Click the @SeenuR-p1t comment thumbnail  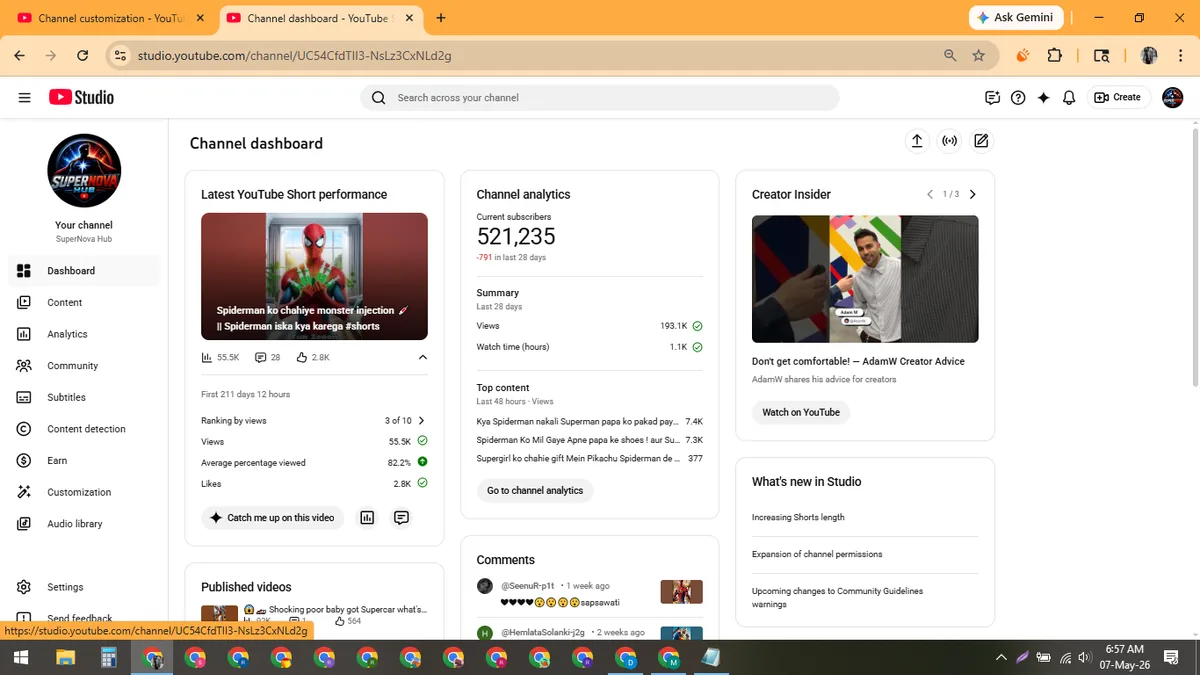pos(682,592)
